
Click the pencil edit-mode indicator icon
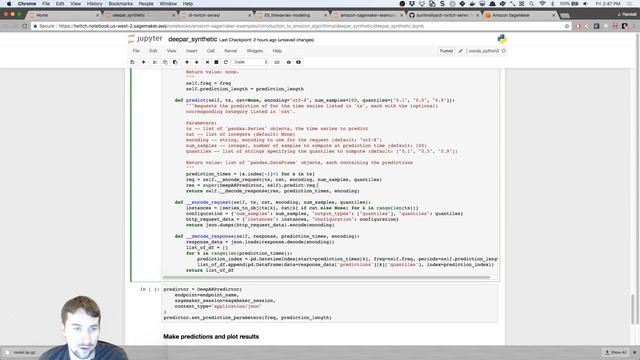(461, 51)
